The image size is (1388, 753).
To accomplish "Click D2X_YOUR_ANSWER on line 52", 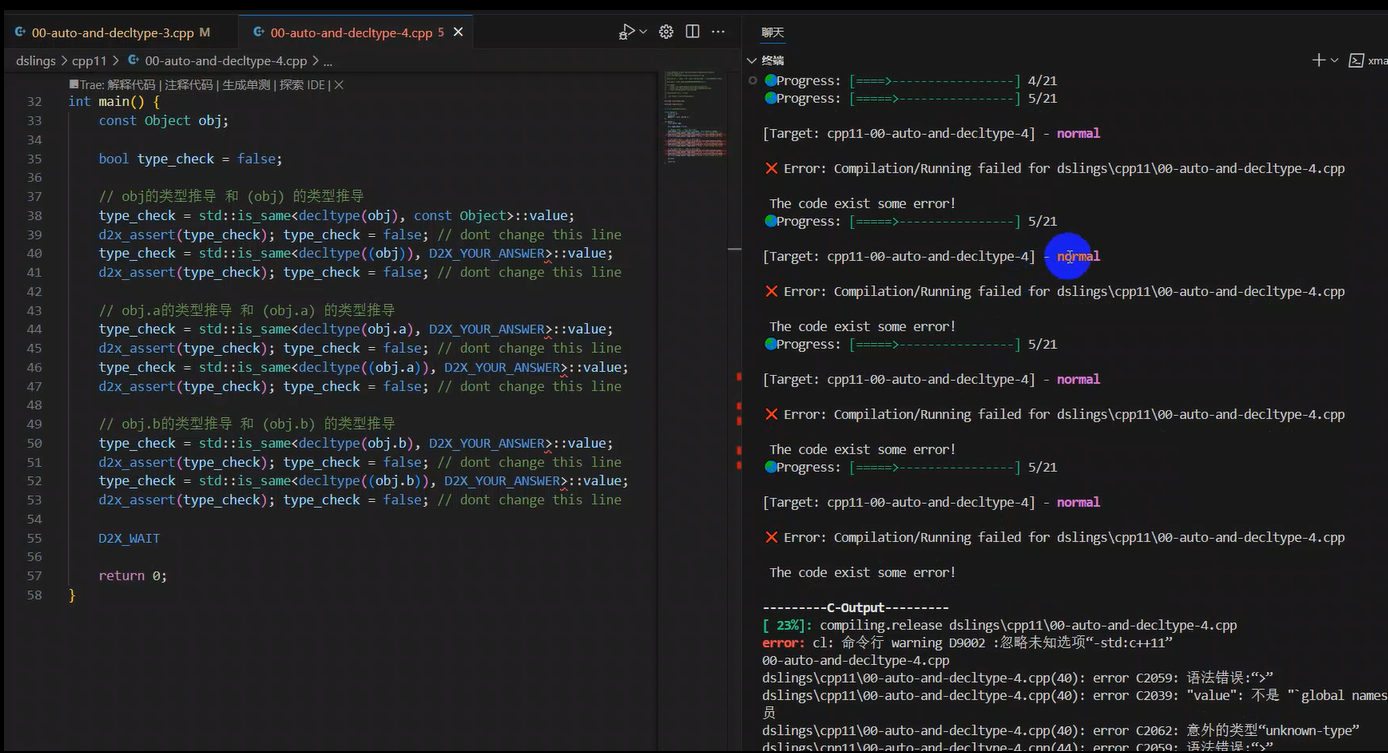I will (x=502, y=481).
